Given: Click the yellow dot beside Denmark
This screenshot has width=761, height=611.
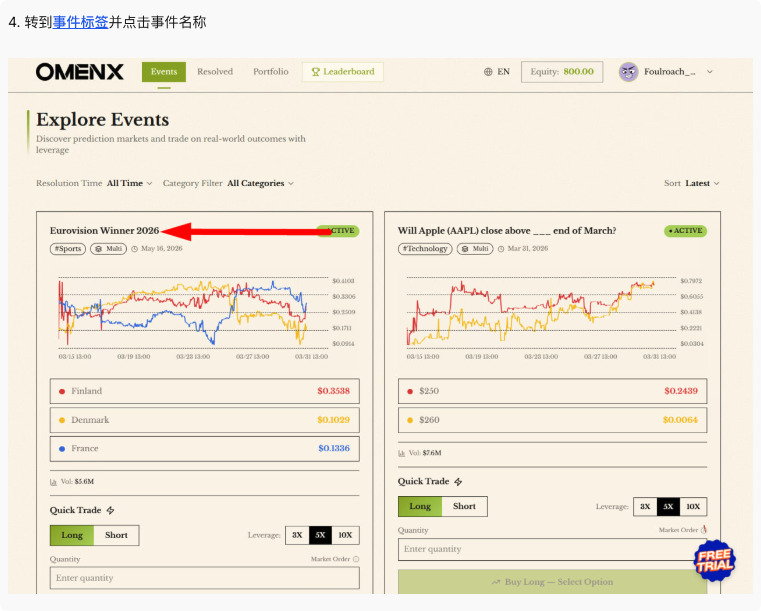Looking at the screenshot, I should pos(62,420).
